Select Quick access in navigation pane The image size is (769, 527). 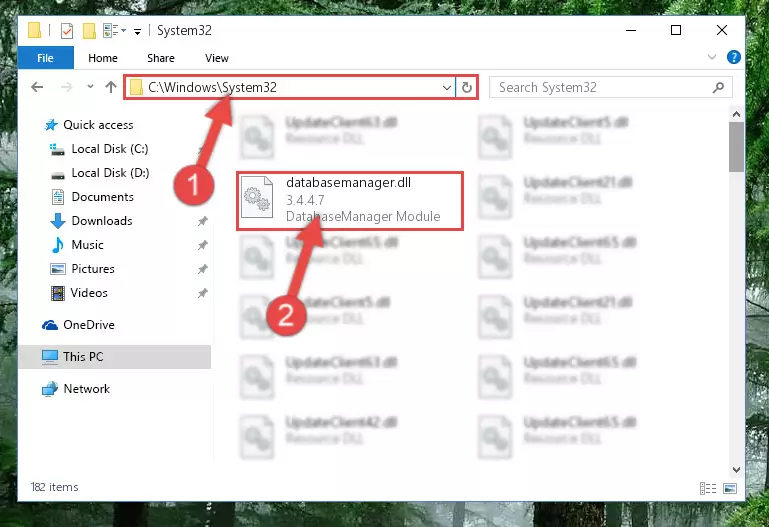(98, 125)
